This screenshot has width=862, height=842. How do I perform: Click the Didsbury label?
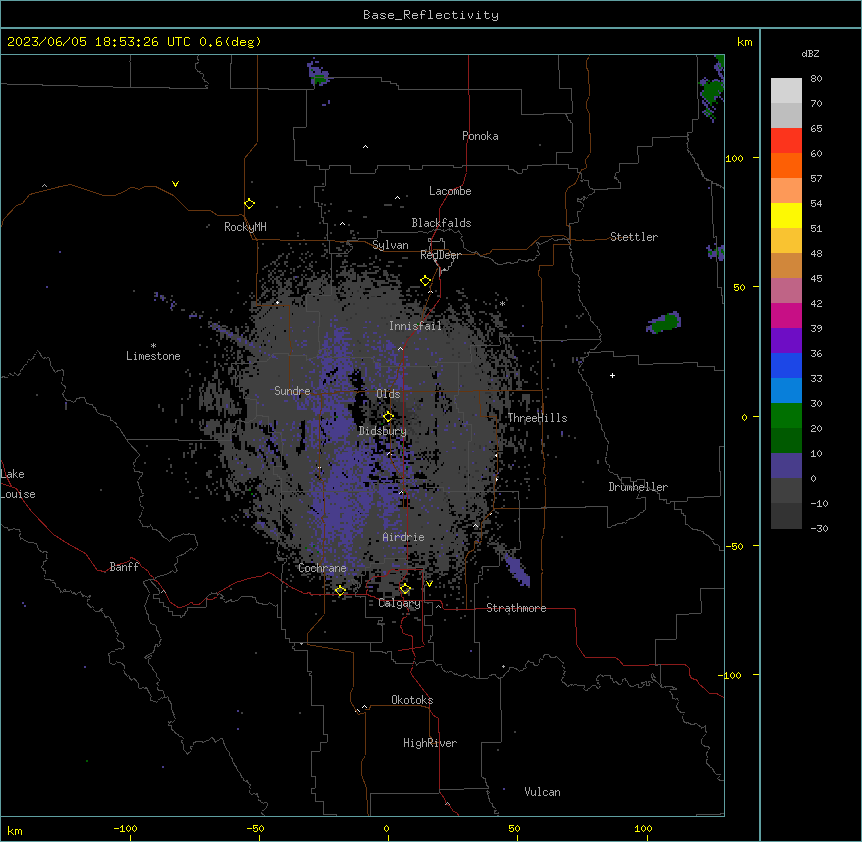pos(383,431)
